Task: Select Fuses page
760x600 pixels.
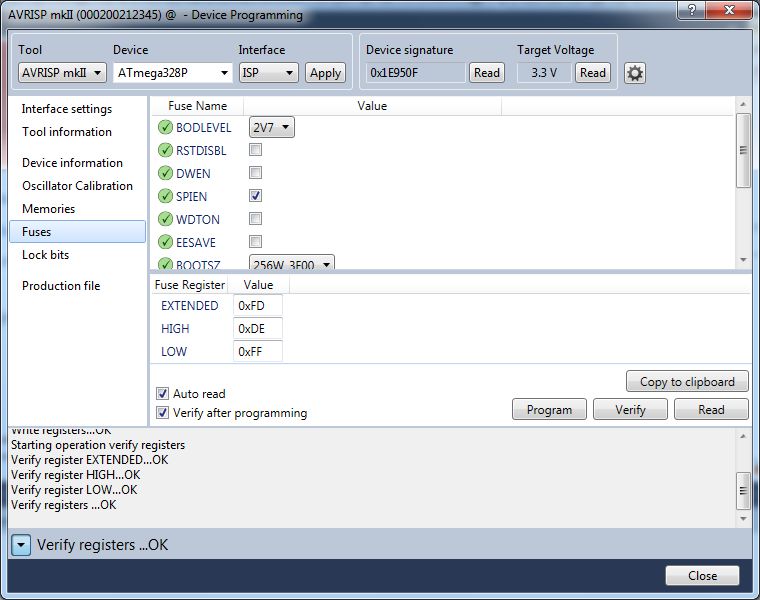Action: (x=78, y=232)
